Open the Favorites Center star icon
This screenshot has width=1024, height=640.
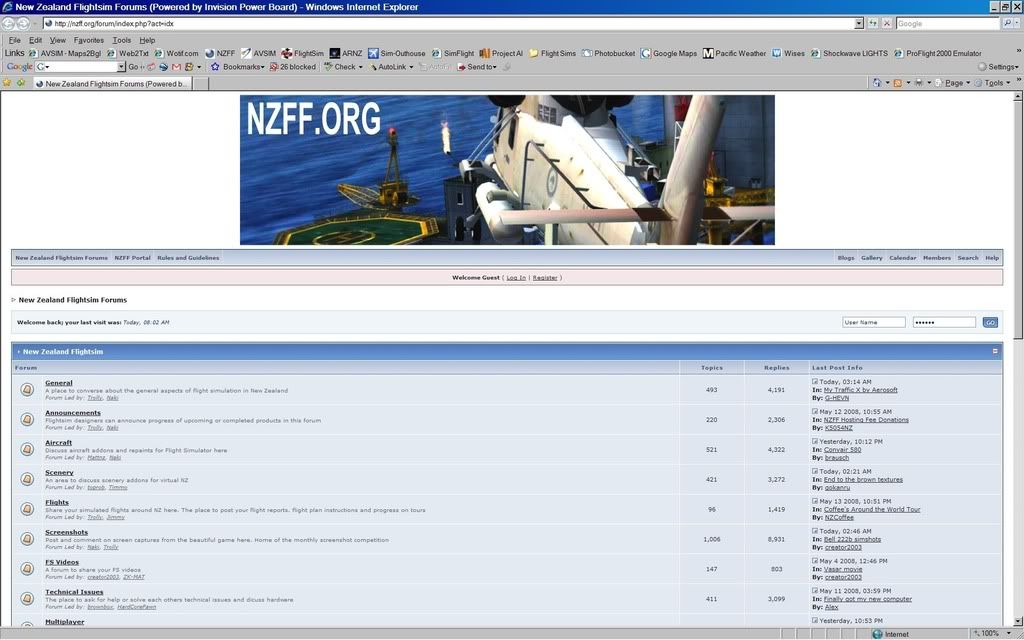tap(7, 83)
